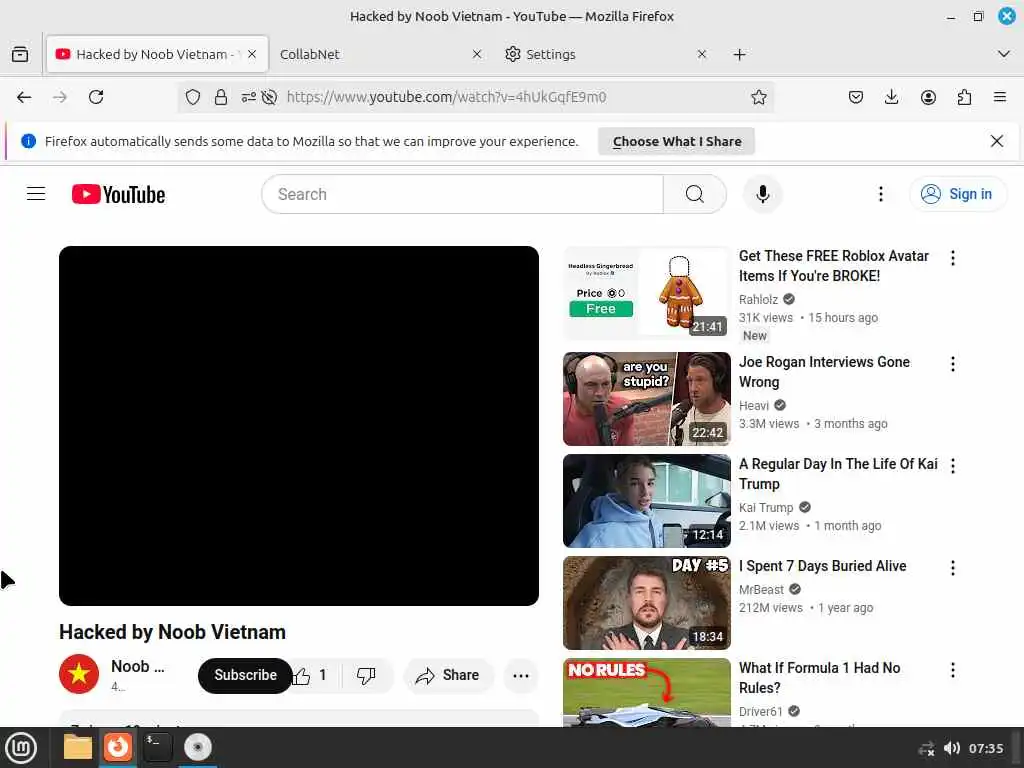1024x768 pixels.
Task: Open the Noob channel avatar
Action: pos(79,673)
